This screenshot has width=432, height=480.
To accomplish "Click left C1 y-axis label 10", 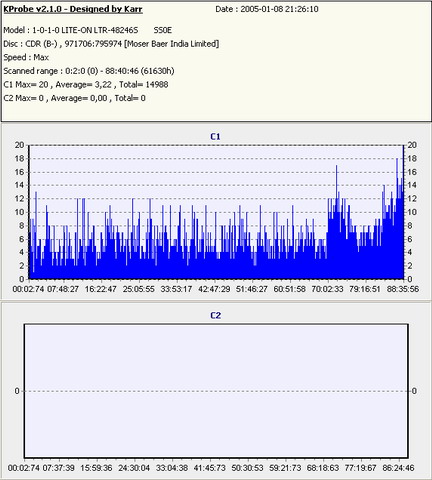I will click(x=19, y=212).
